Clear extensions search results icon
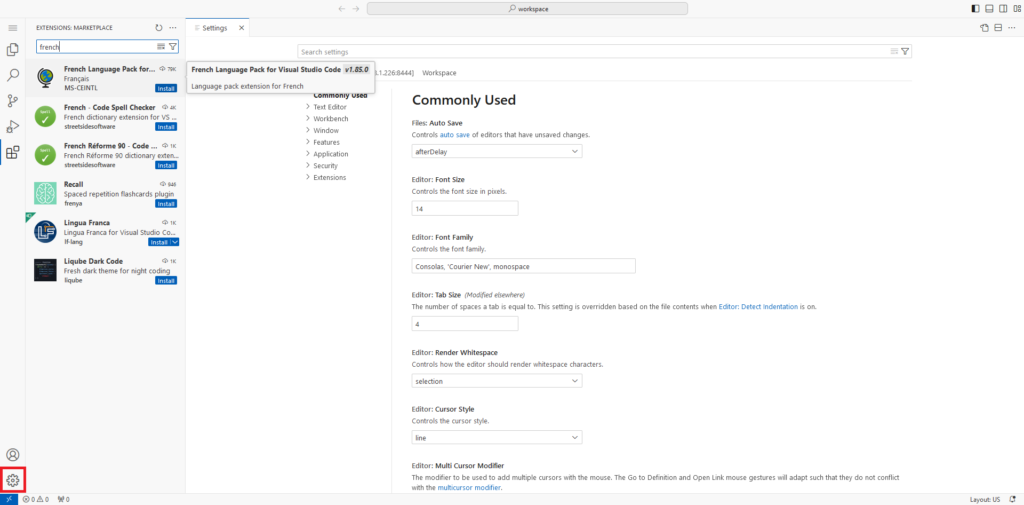1024x505 pixels. pos(161,47)
